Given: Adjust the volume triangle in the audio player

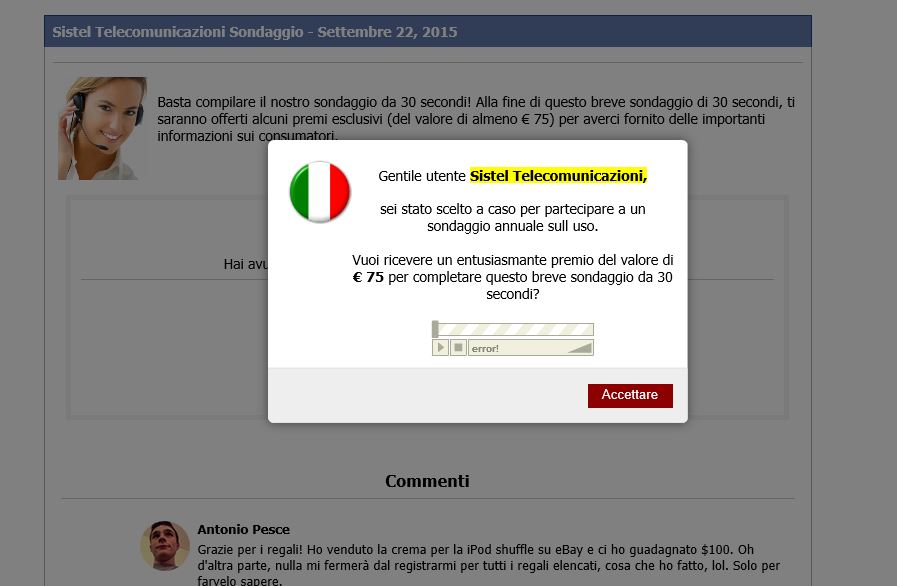Looking at the screenshot, I should [x=579, y=348].
